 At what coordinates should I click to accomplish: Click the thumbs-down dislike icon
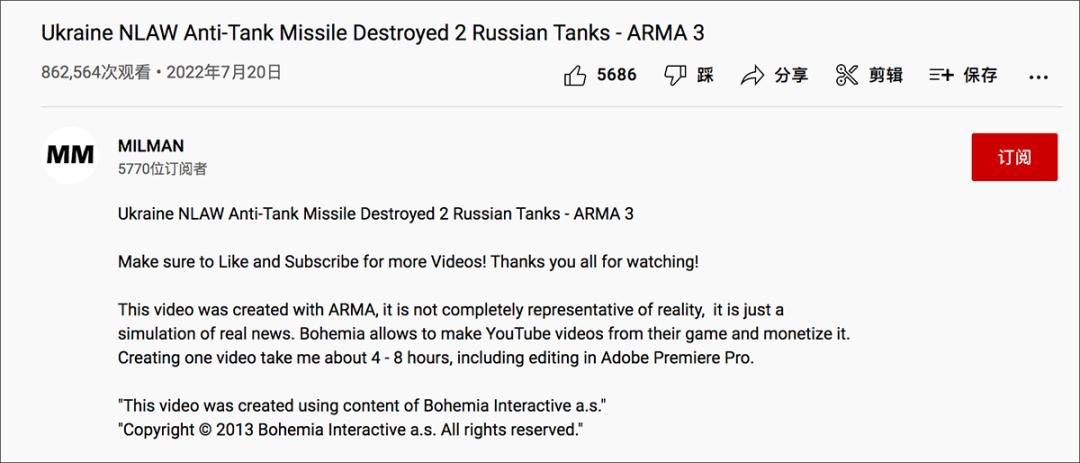[x=675, y=75]
